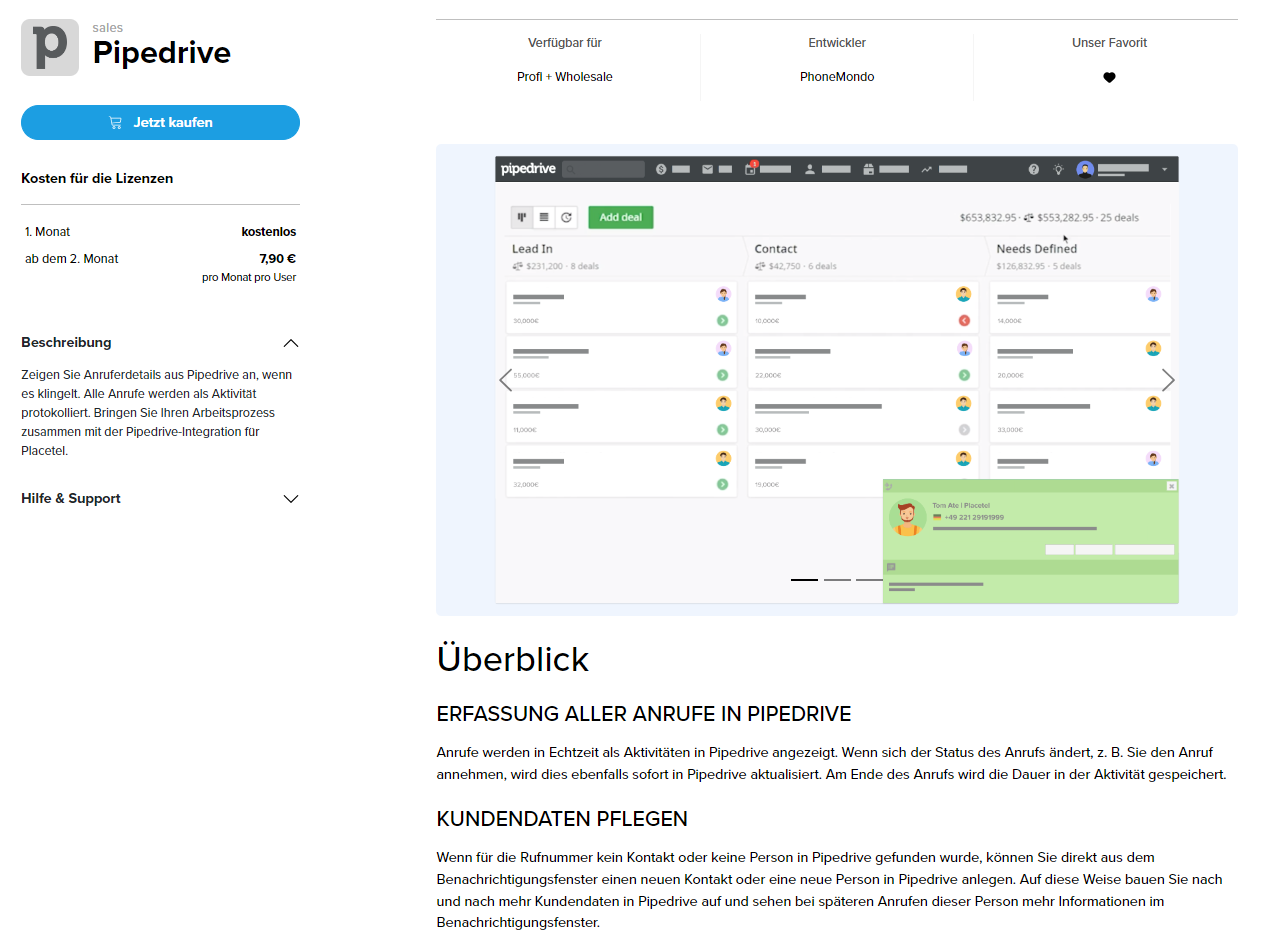1272x934 pixels.
Task: Click the activities calendar icon with the red badge
Action: pos(751,168)
